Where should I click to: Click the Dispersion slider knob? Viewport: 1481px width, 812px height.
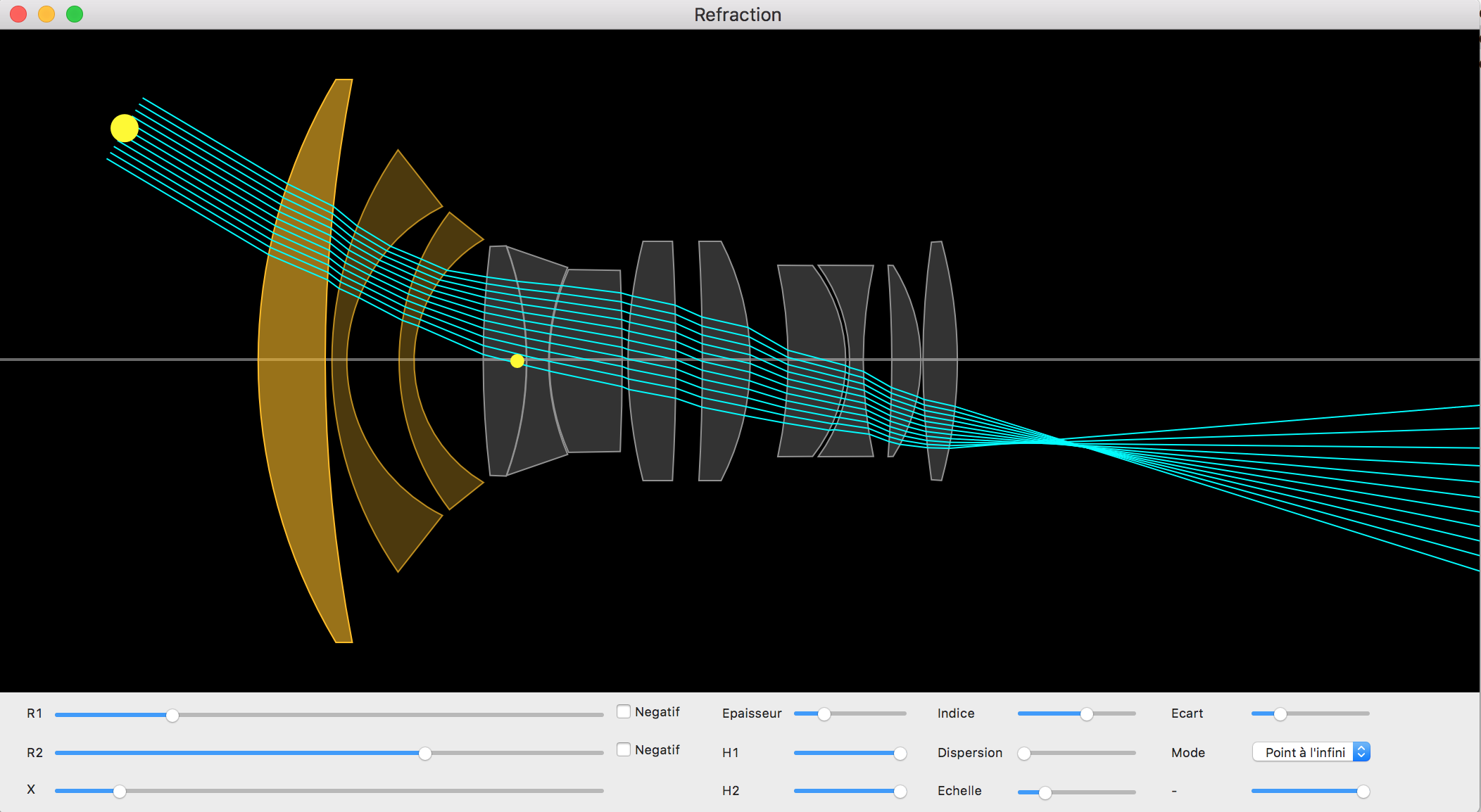[1024, 754]
